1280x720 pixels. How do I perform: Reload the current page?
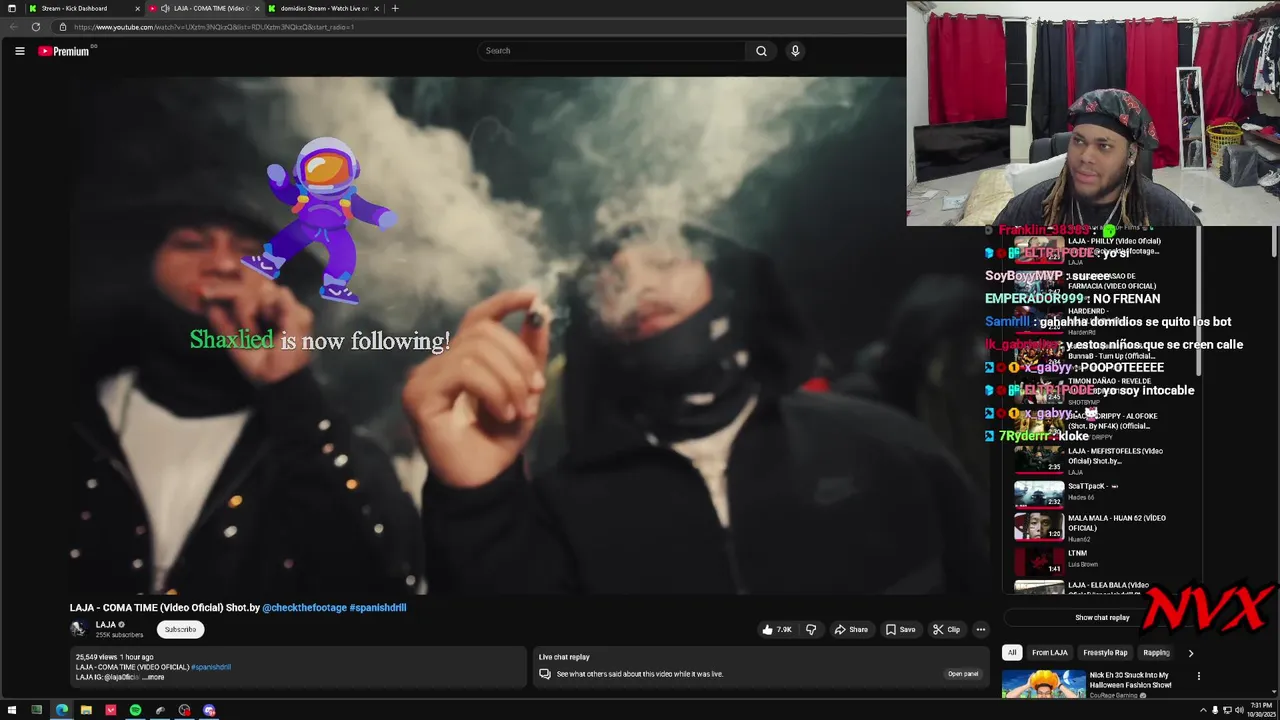[x=36, y=27]
